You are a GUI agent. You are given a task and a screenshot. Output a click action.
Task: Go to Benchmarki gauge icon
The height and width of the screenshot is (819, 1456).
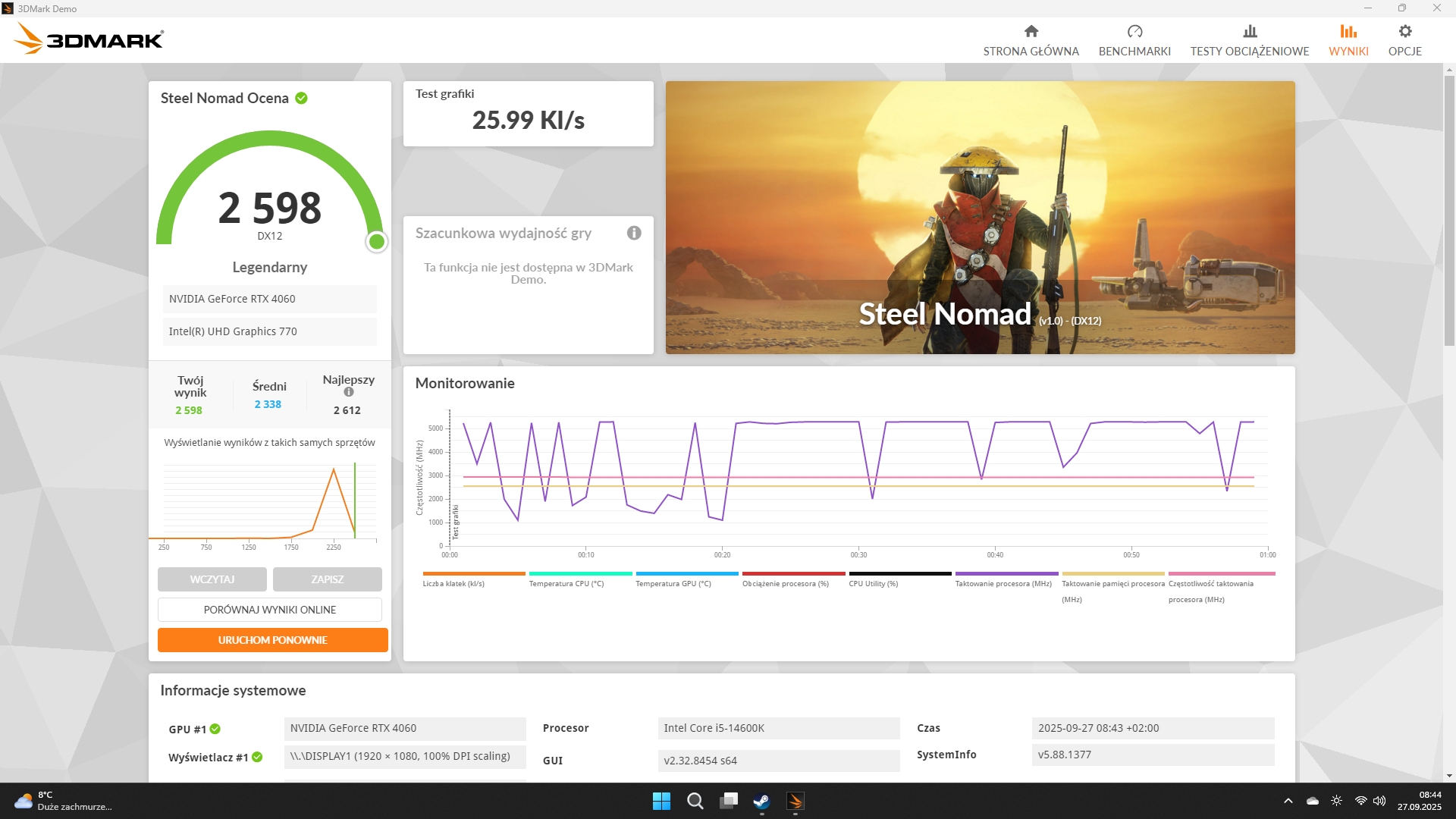pos(1134,32)
